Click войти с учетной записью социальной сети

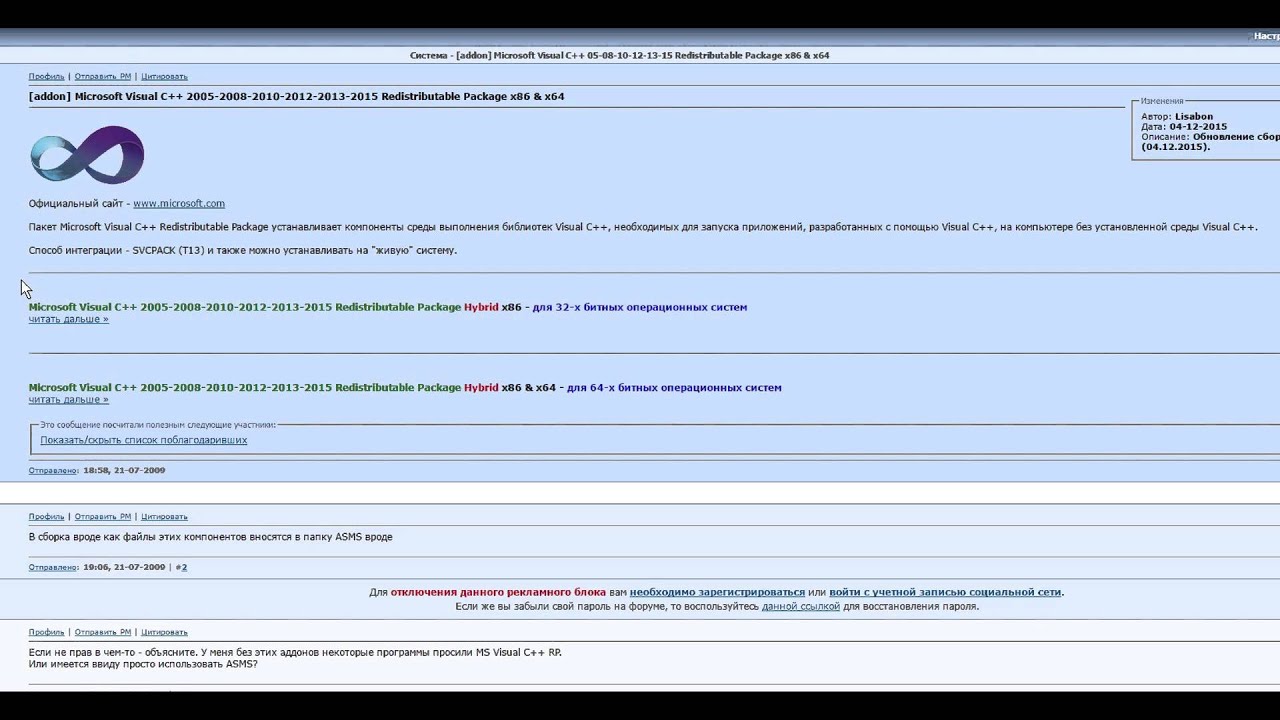click(x=945, y=592)
